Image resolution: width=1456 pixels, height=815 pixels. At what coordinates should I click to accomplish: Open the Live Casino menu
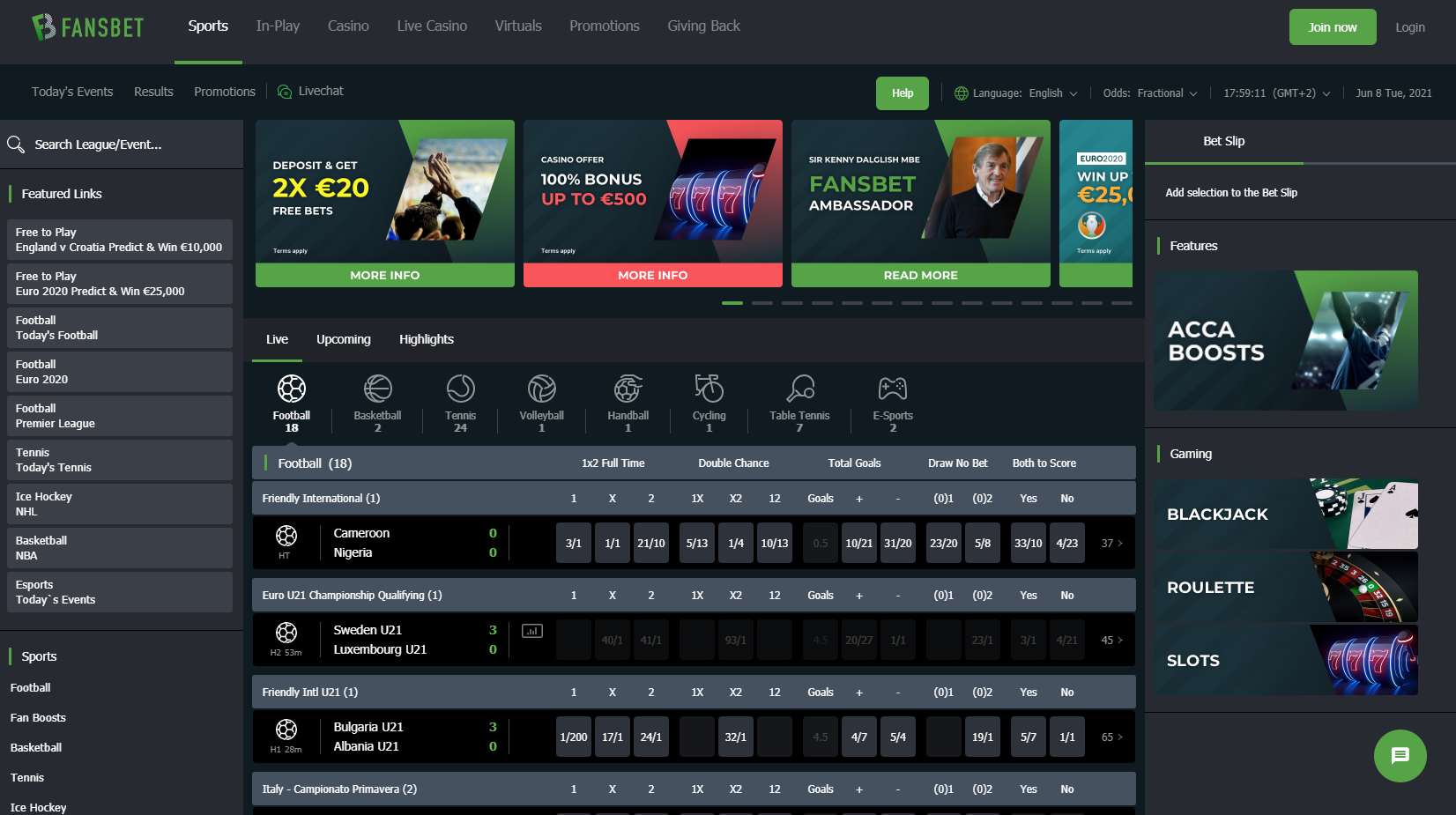point(432,26)
